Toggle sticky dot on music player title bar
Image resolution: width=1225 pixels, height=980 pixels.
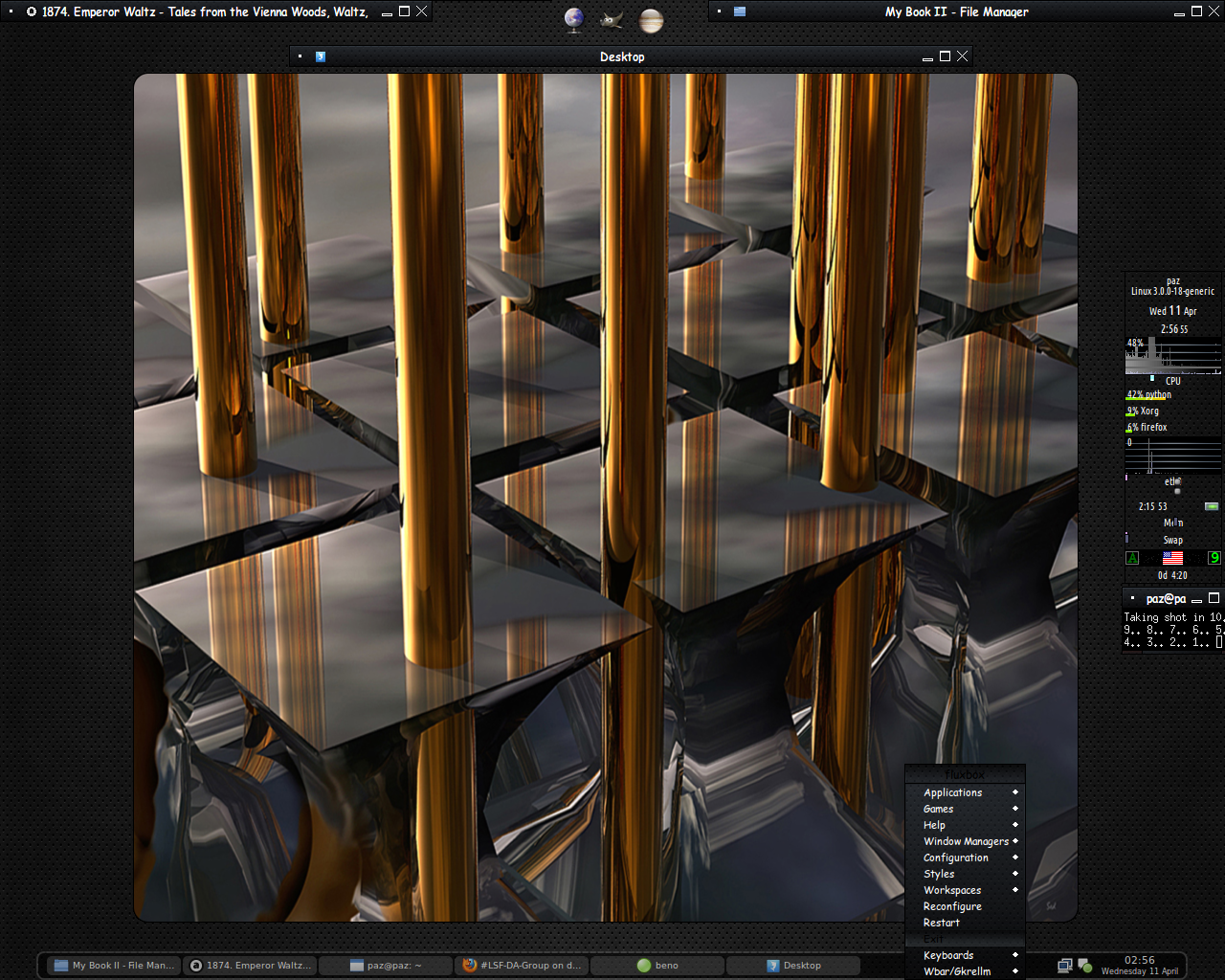11,11
